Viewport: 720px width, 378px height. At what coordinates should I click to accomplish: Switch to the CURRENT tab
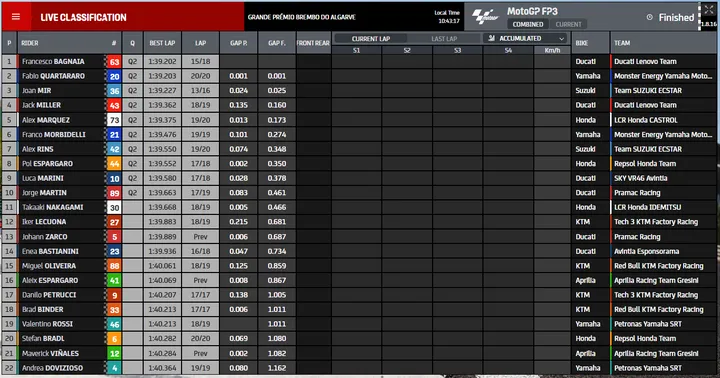click(568, 24)
